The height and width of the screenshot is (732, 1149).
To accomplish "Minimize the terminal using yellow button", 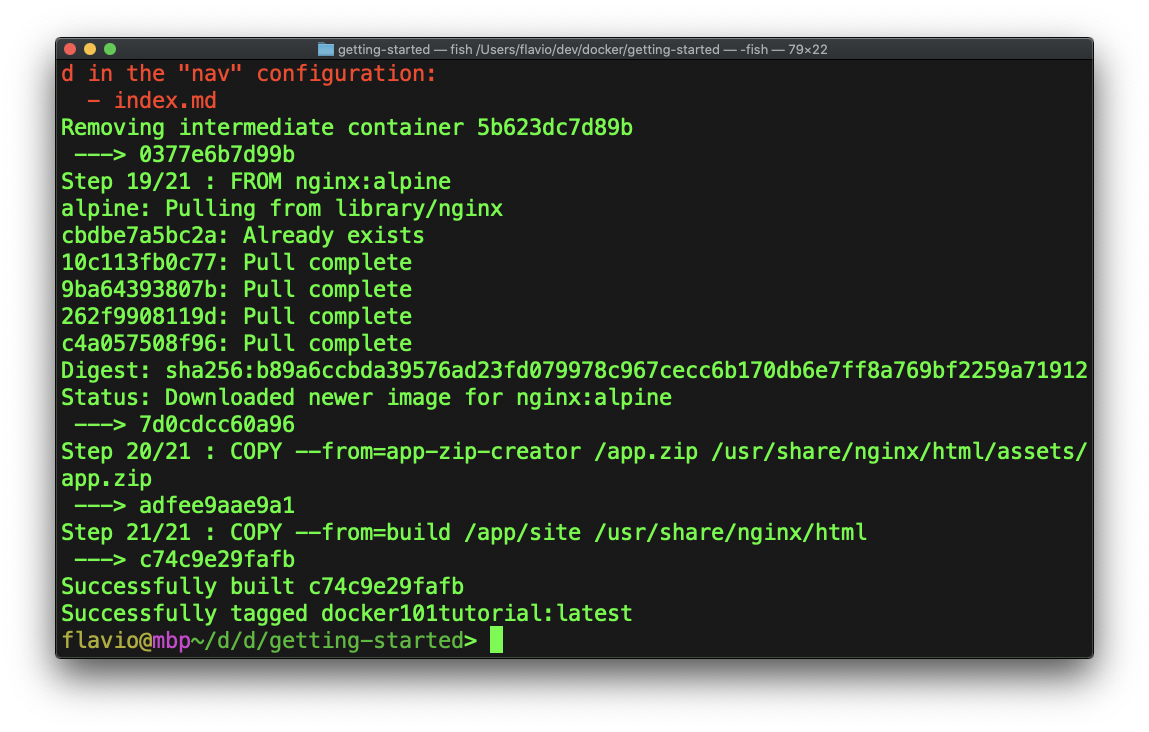I will click(x=90, y=49).
